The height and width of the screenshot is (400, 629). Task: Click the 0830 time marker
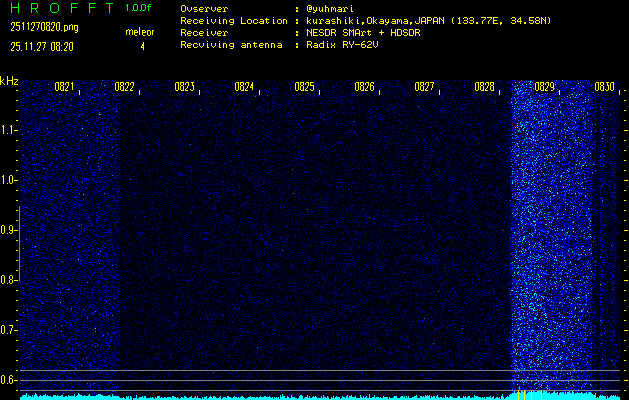pyautogui.click(x=604, y=87)
